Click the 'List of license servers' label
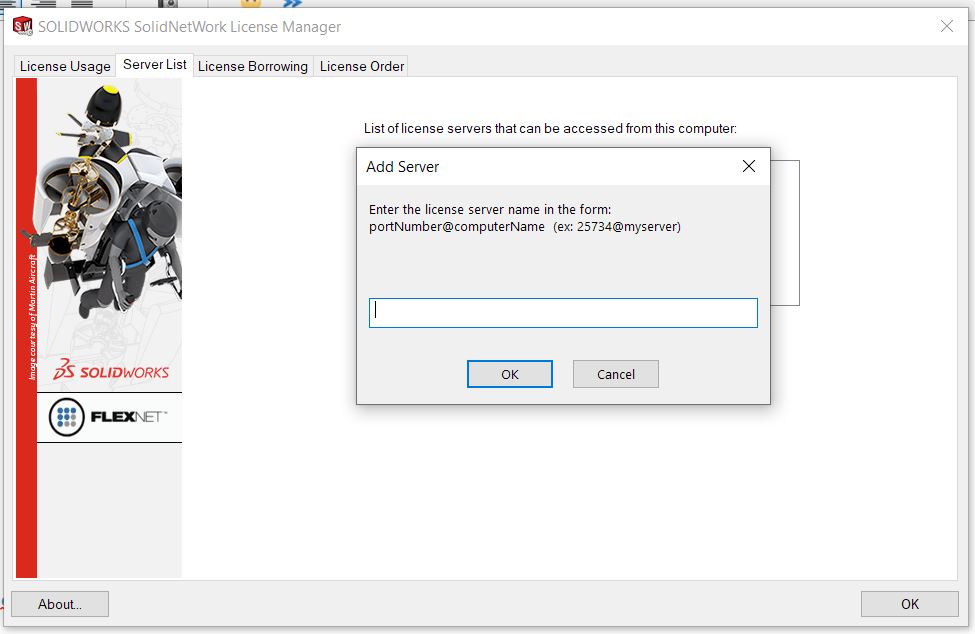Screen dimensions: 975x634 550,129
